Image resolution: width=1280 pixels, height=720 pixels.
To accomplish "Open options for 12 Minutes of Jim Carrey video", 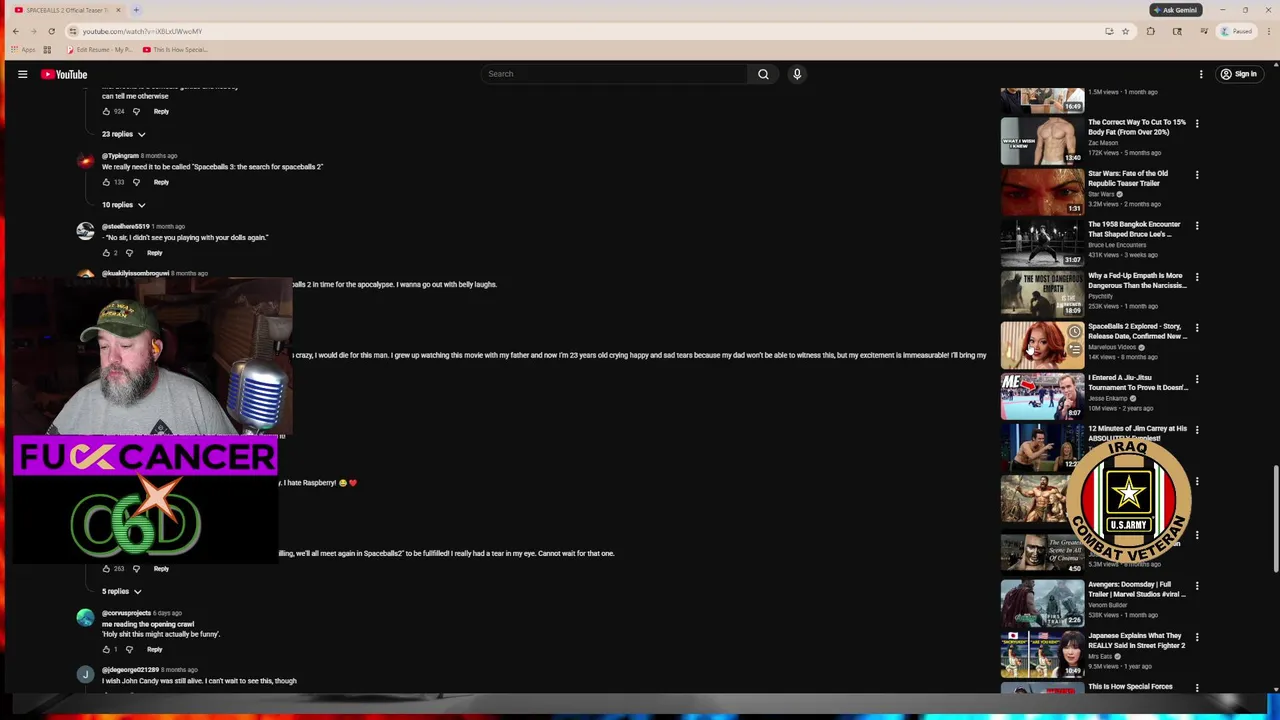I will tap(1197, 431).
